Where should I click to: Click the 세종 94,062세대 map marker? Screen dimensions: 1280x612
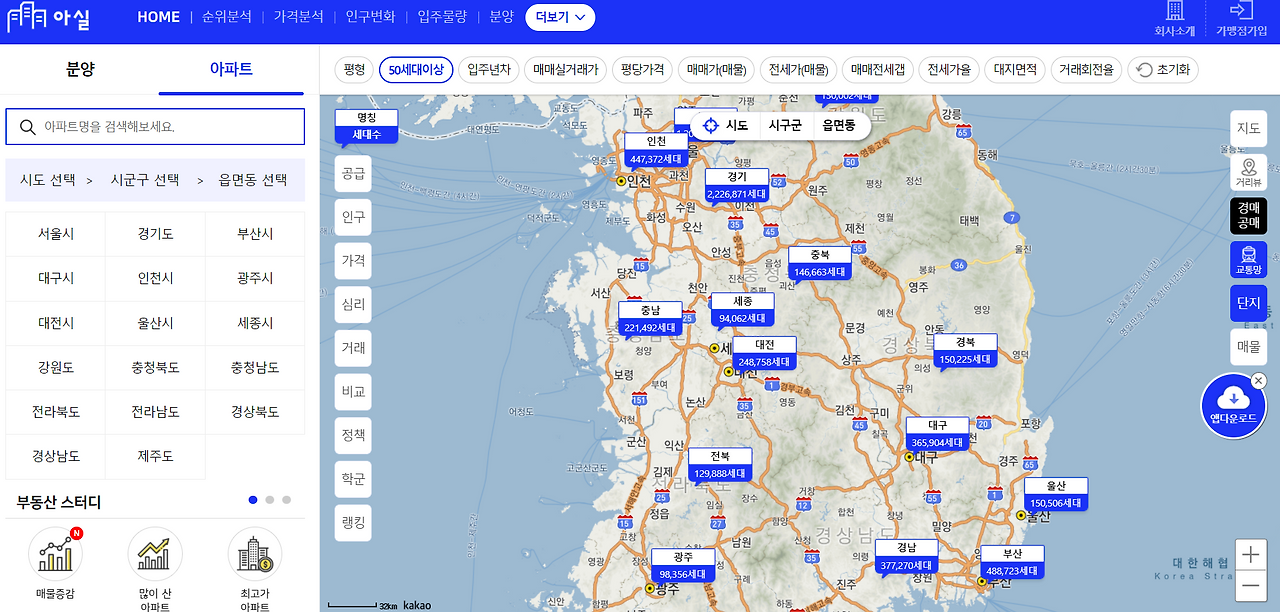(742, 310)
